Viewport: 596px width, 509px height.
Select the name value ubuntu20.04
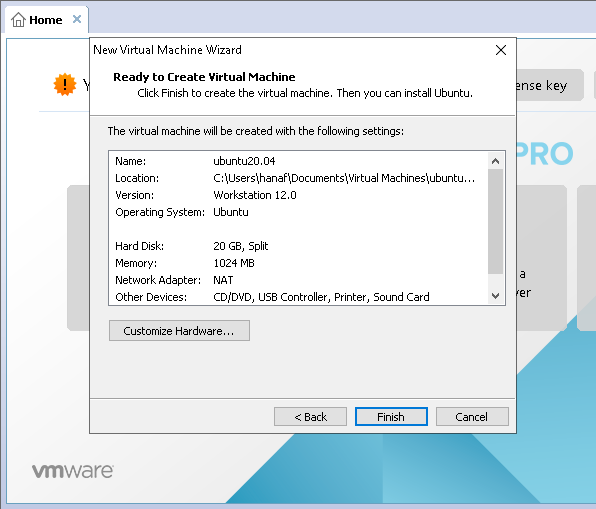tap(244, 161)
